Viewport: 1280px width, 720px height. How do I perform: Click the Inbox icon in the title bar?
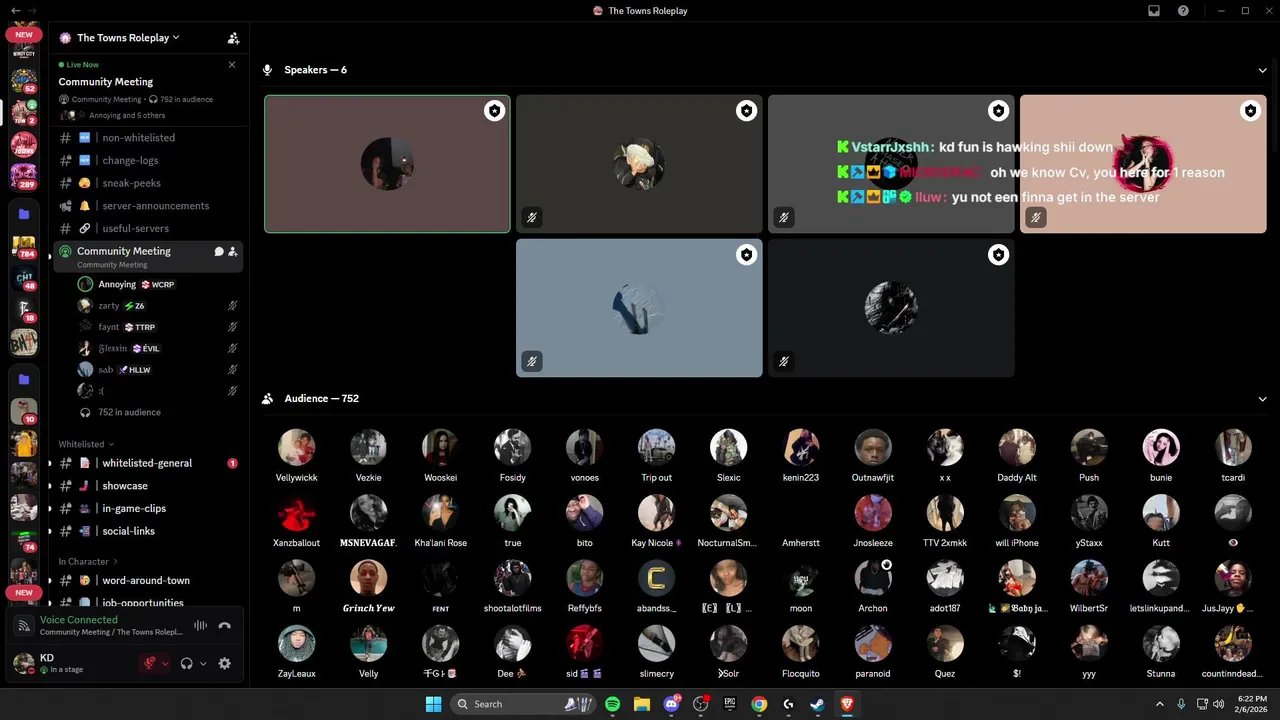coord(1154,11)
